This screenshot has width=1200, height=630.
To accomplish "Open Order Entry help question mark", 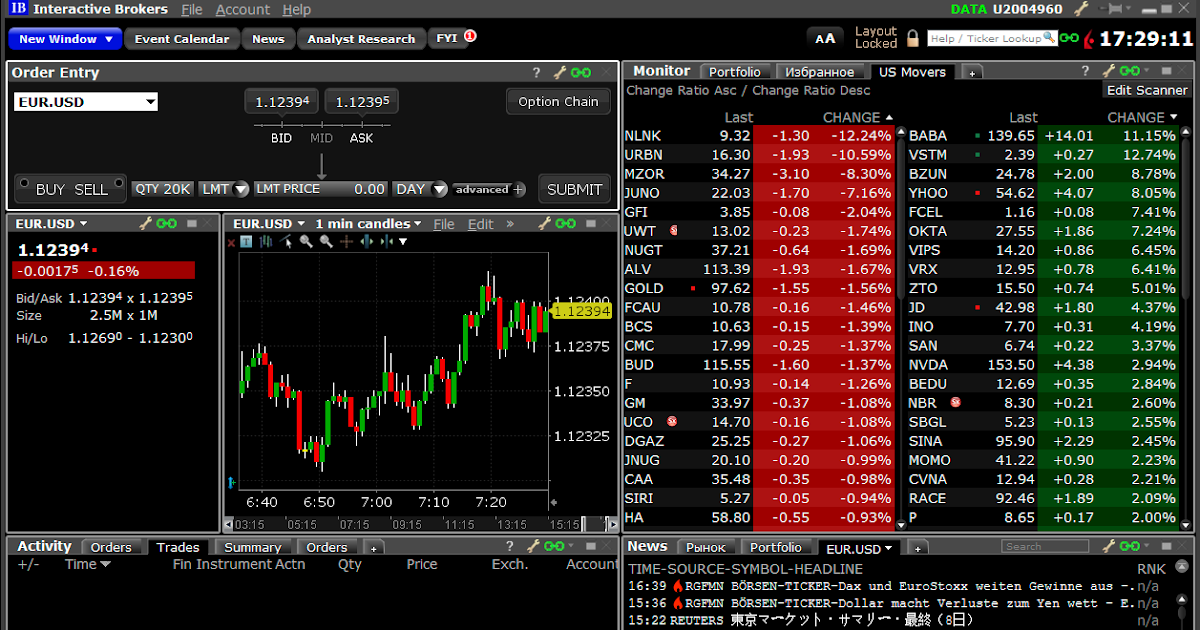I will click(536, 73).
